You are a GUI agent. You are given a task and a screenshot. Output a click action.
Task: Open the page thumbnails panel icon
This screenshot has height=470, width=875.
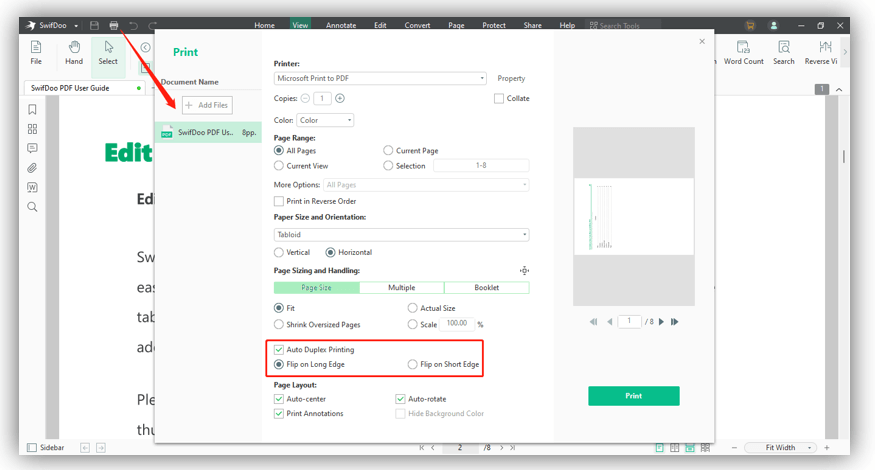coord(32,129)
